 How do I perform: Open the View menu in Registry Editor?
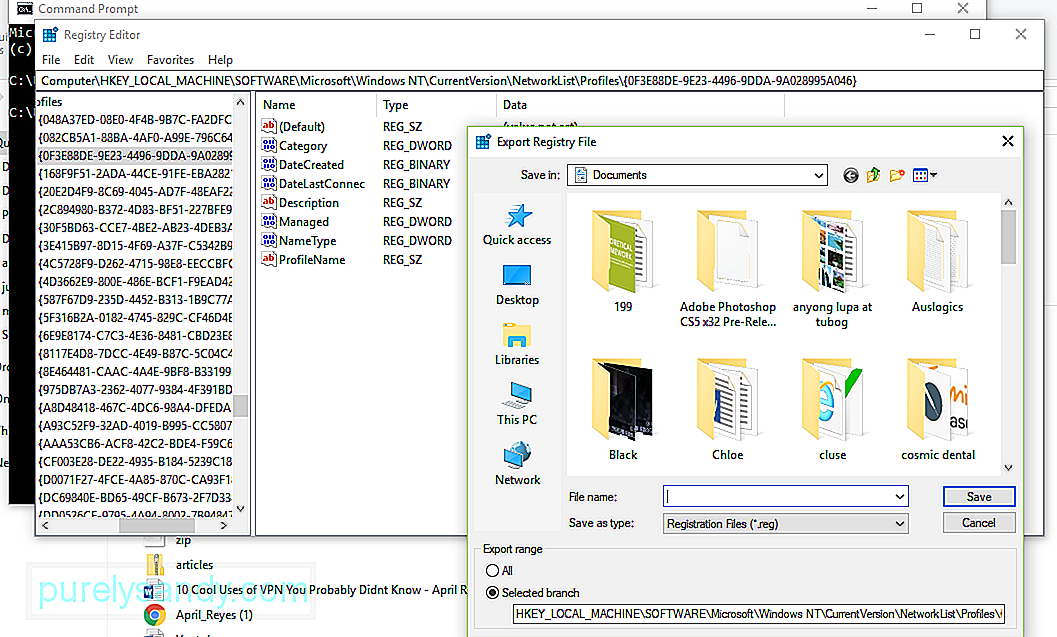[x=120, y=60]
